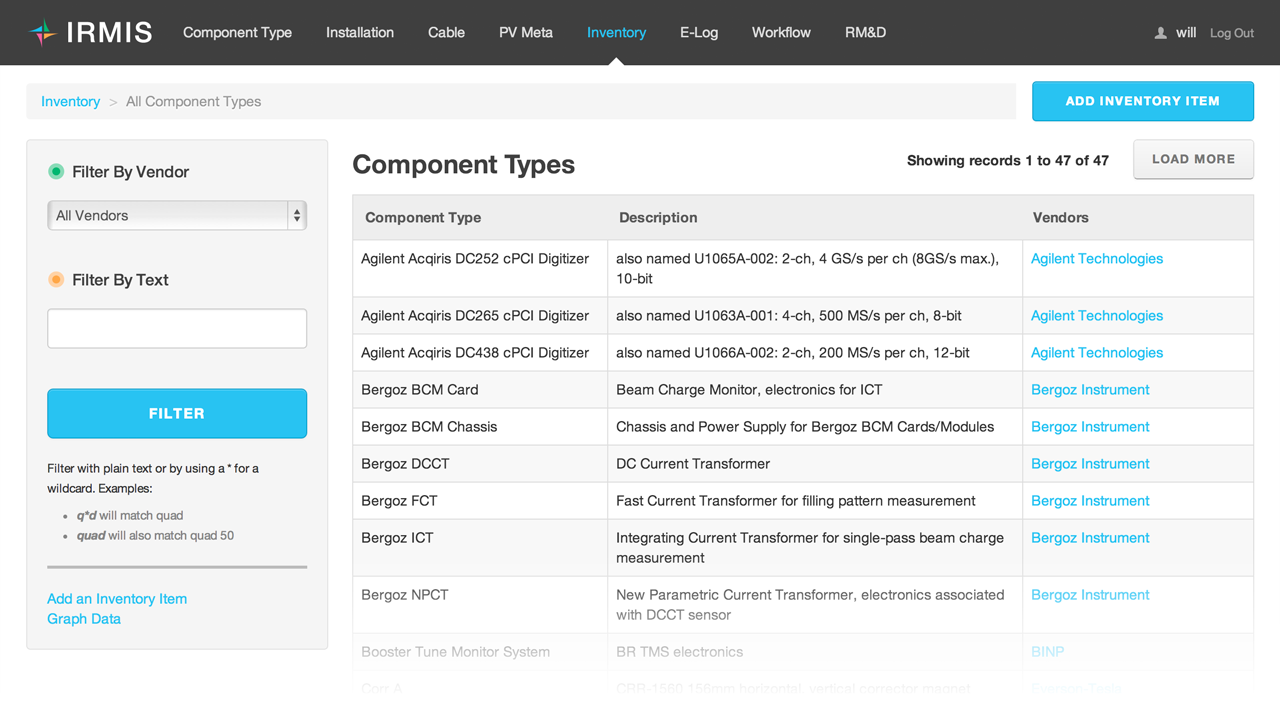Open the All Vendors dropdown
The height and width of the screenshot is (713, 1280).
click(x=177, y=216)
